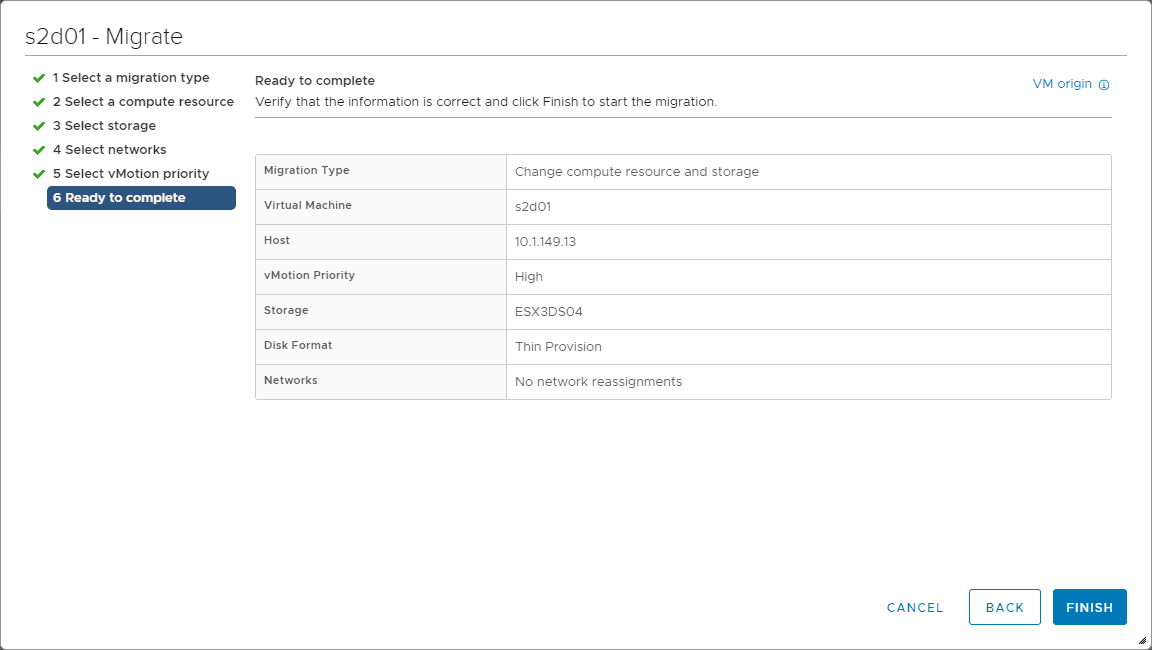Click Finish to start the migration
1152x650 pixels.
point(1089,607)
